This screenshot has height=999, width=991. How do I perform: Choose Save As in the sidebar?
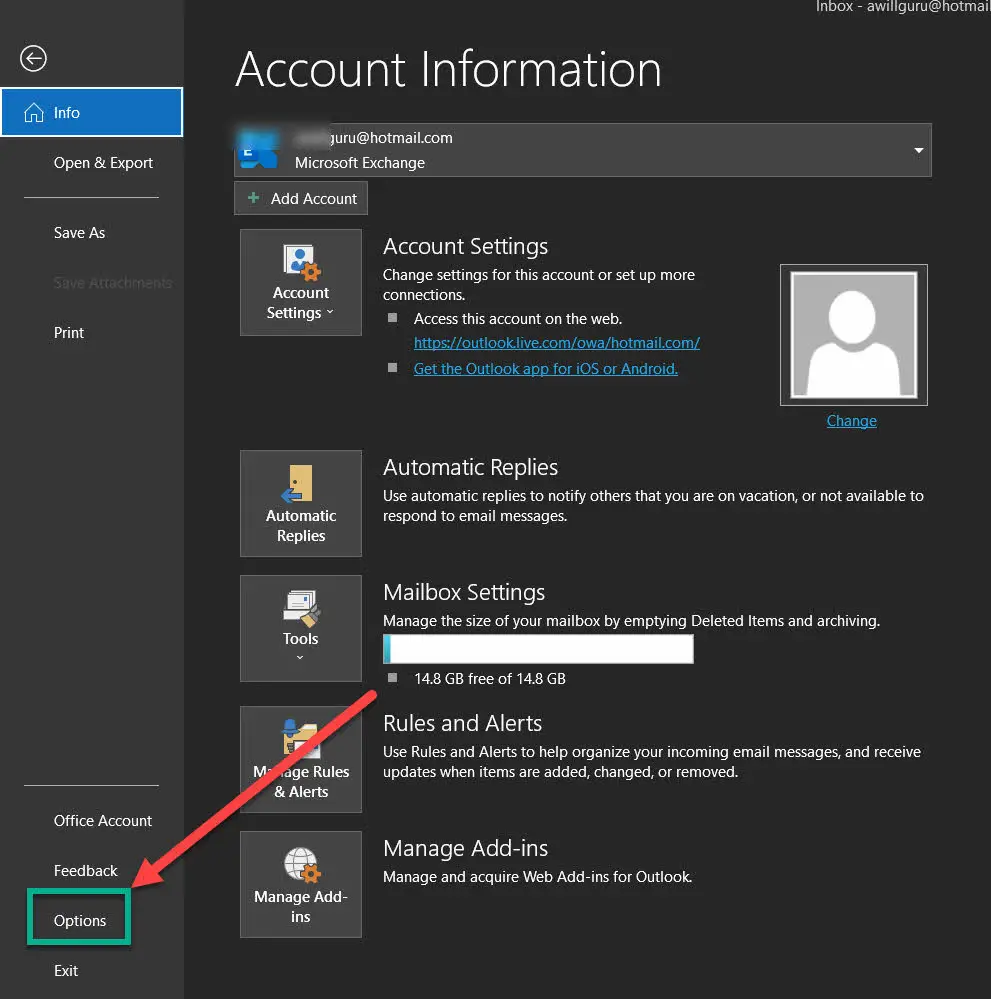pos(79,233)
